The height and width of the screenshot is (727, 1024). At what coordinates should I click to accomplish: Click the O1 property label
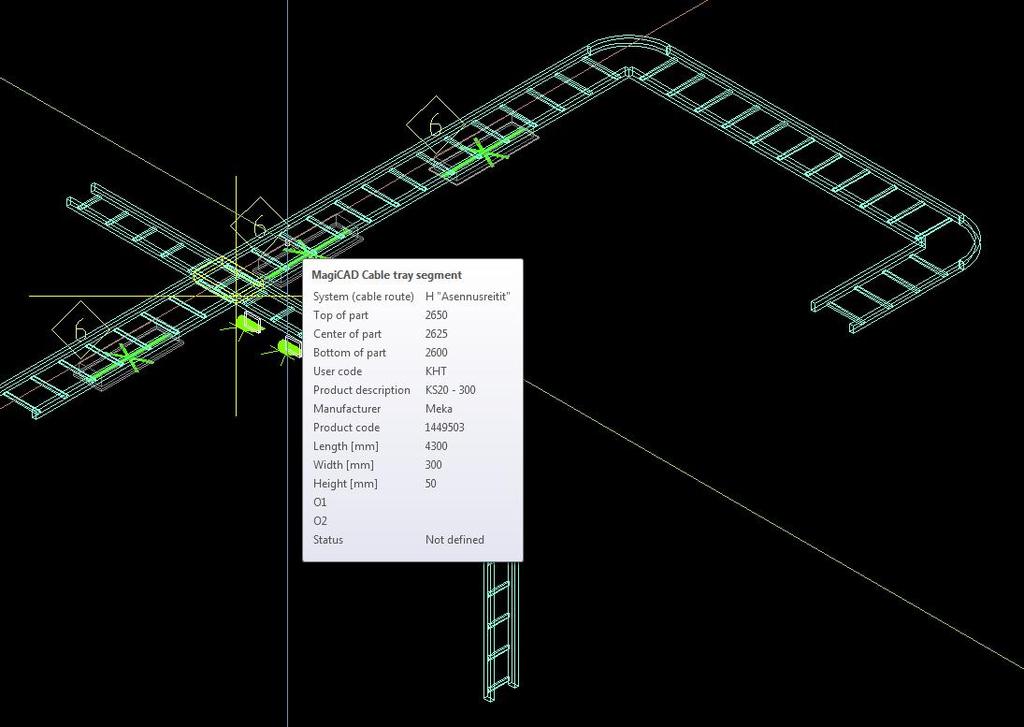coord(319,502)
